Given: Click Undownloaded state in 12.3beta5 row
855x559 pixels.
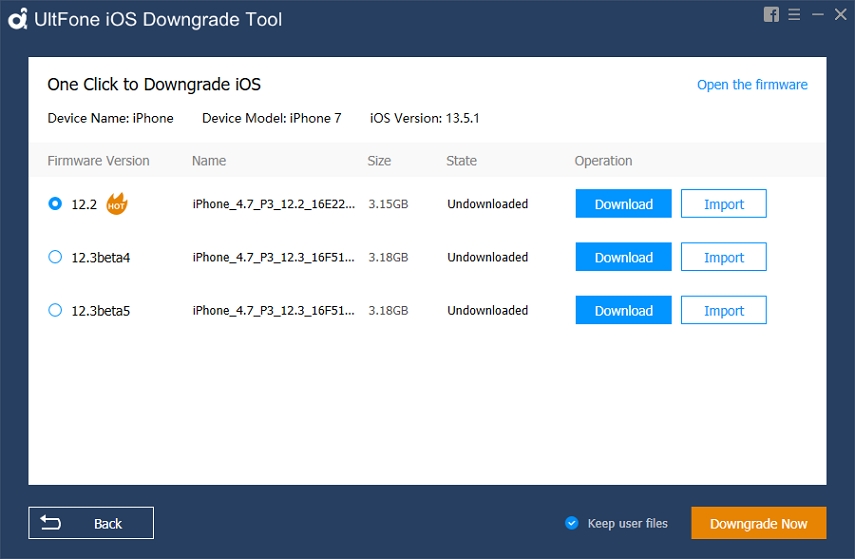Looking at the screenshot, I should tap(487, 311).
